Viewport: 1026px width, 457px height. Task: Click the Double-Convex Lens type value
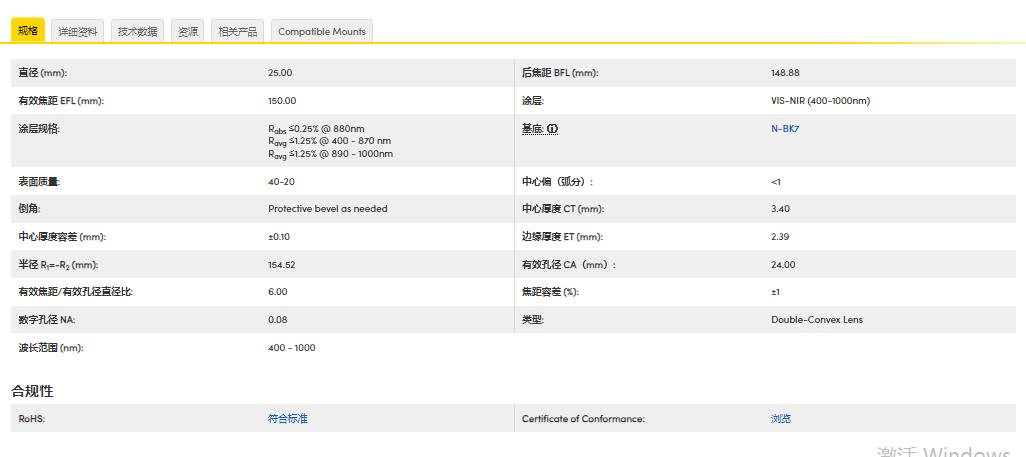(x=816, y=320)
